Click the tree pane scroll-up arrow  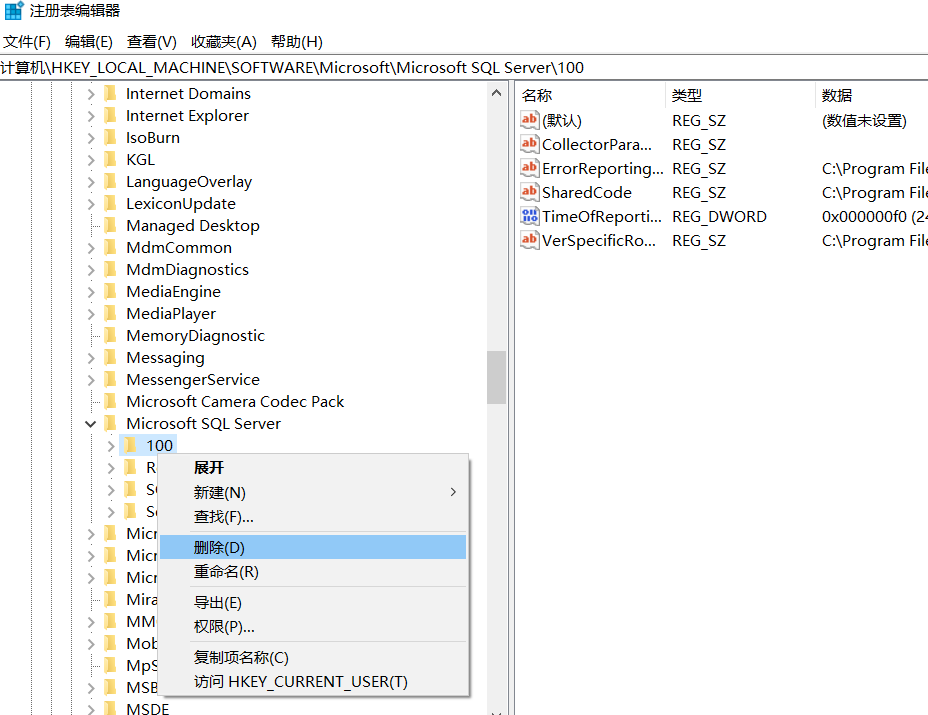pos(497,93)
